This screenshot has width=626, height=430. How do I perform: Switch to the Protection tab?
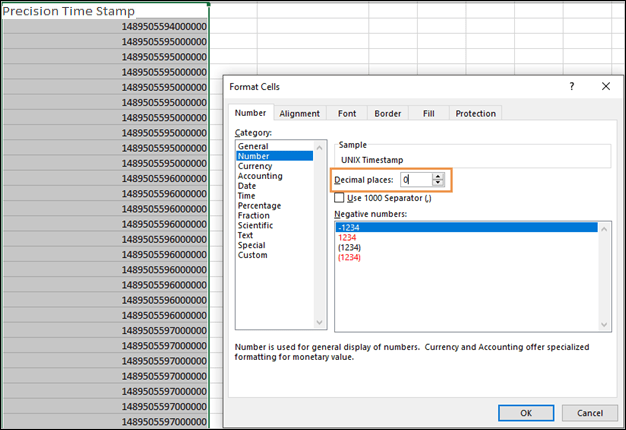(475, 113)
